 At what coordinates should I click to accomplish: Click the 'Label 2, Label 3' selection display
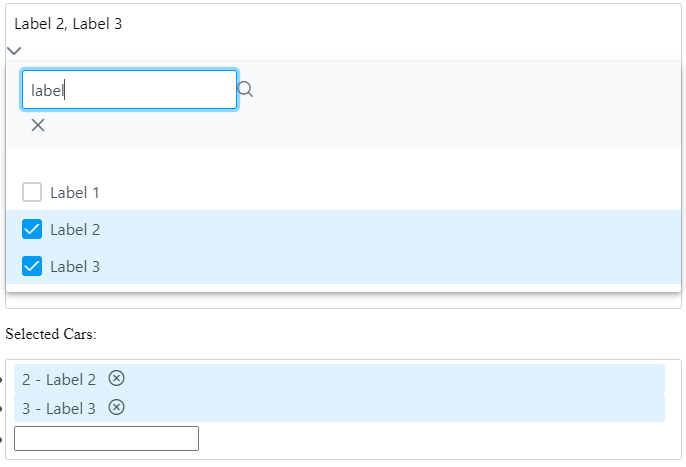68,24
